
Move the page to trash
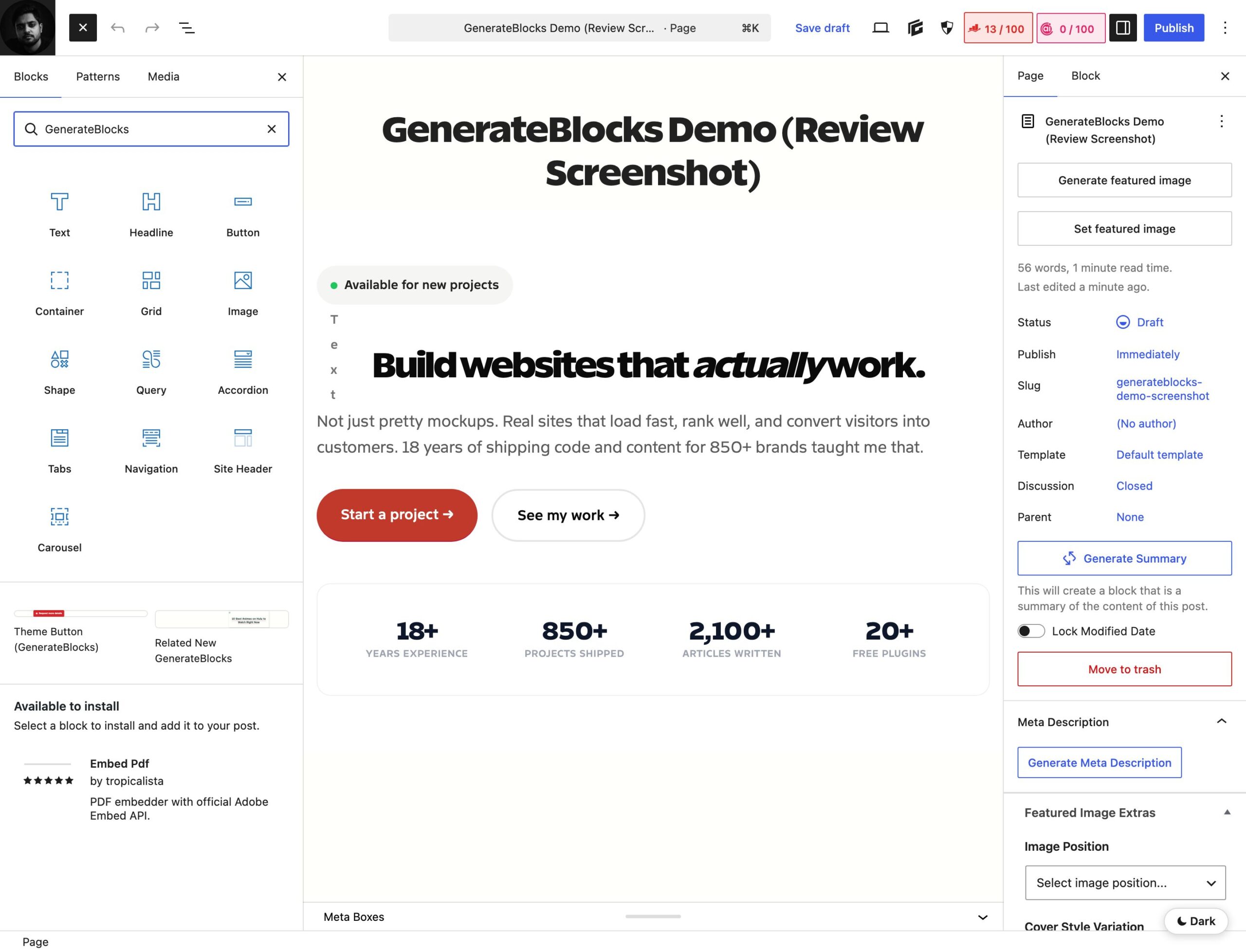click(x=1124, y=669)
